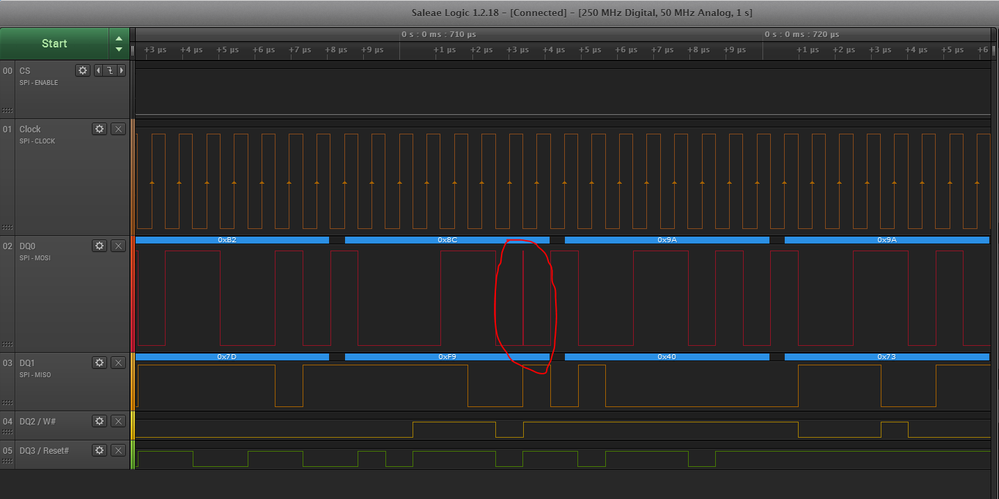Click channel number 00
Screen dimensions: 999x499
8,71
